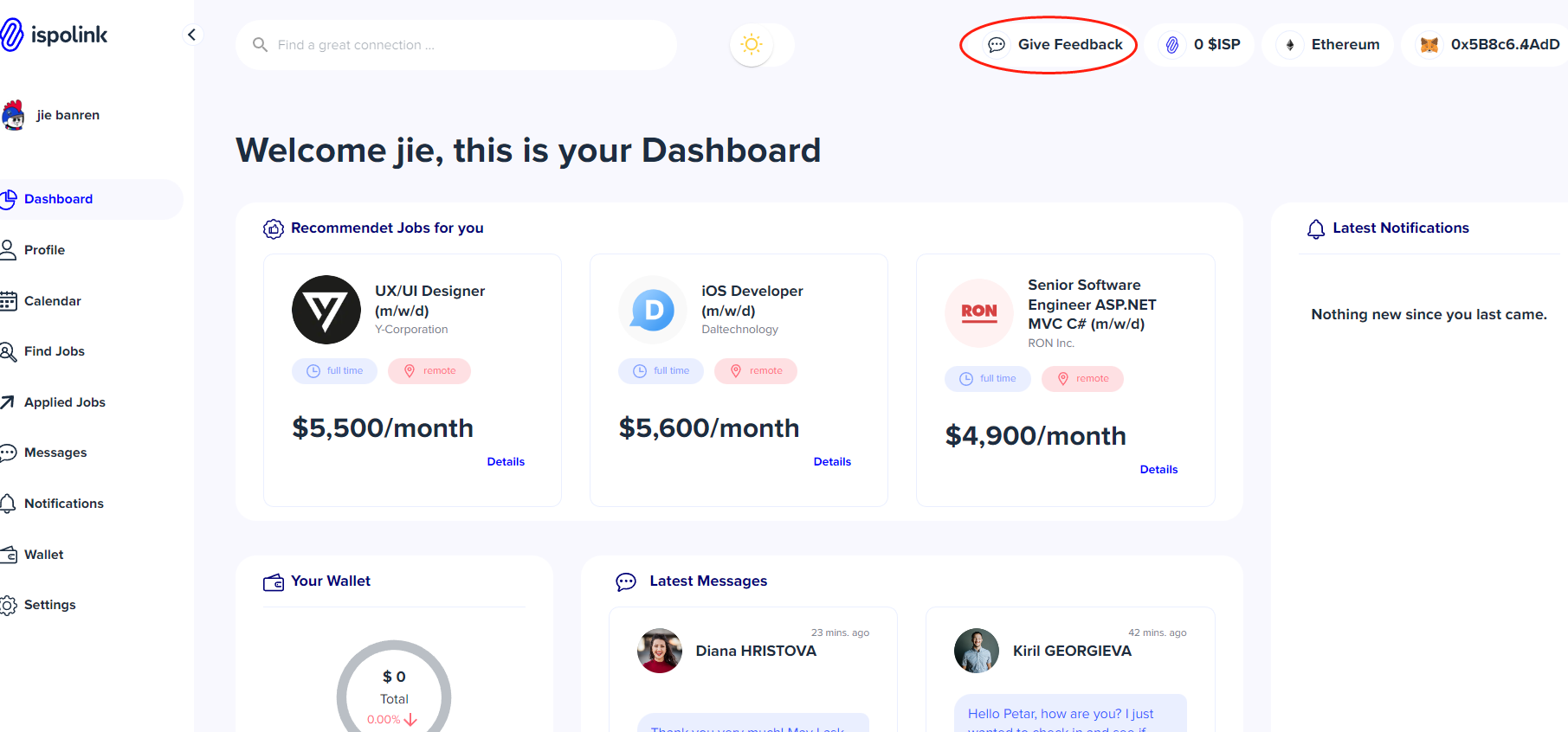This screenshot has height=732, width=1568.
Task: Click the bell icon beside Latest Notifications
Action: click(1315, 228)
